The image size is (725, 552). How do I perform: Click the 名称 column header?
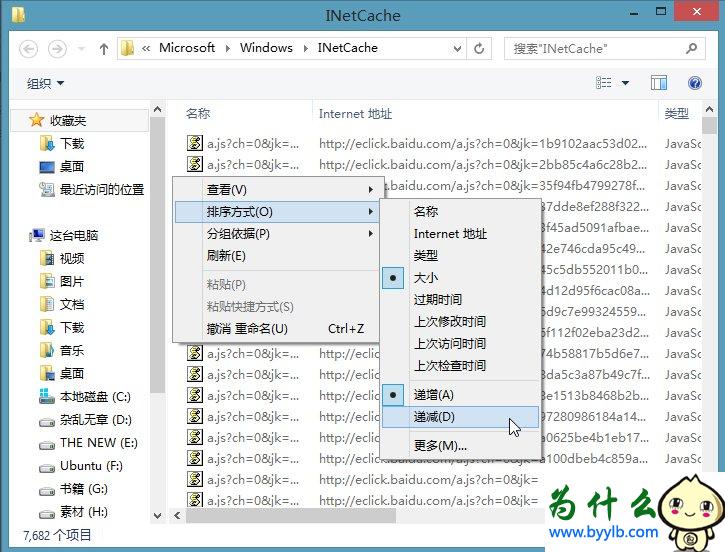[198, 114]
